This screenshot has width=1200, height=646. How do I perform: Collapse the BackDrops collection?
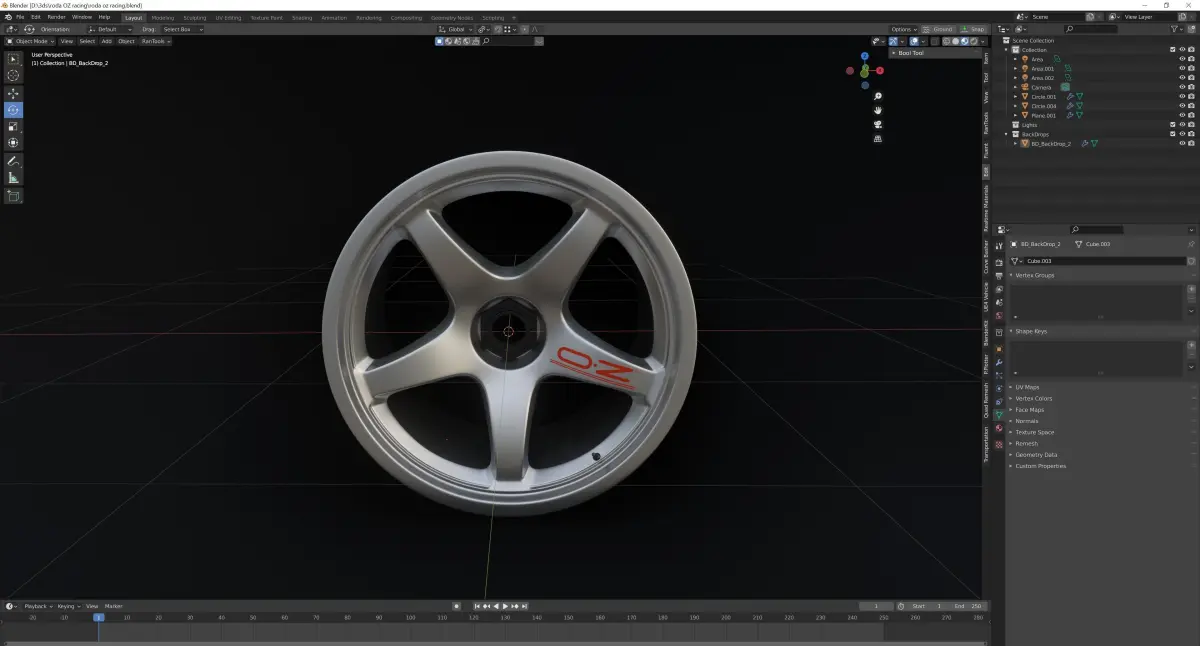[1008, 134]
